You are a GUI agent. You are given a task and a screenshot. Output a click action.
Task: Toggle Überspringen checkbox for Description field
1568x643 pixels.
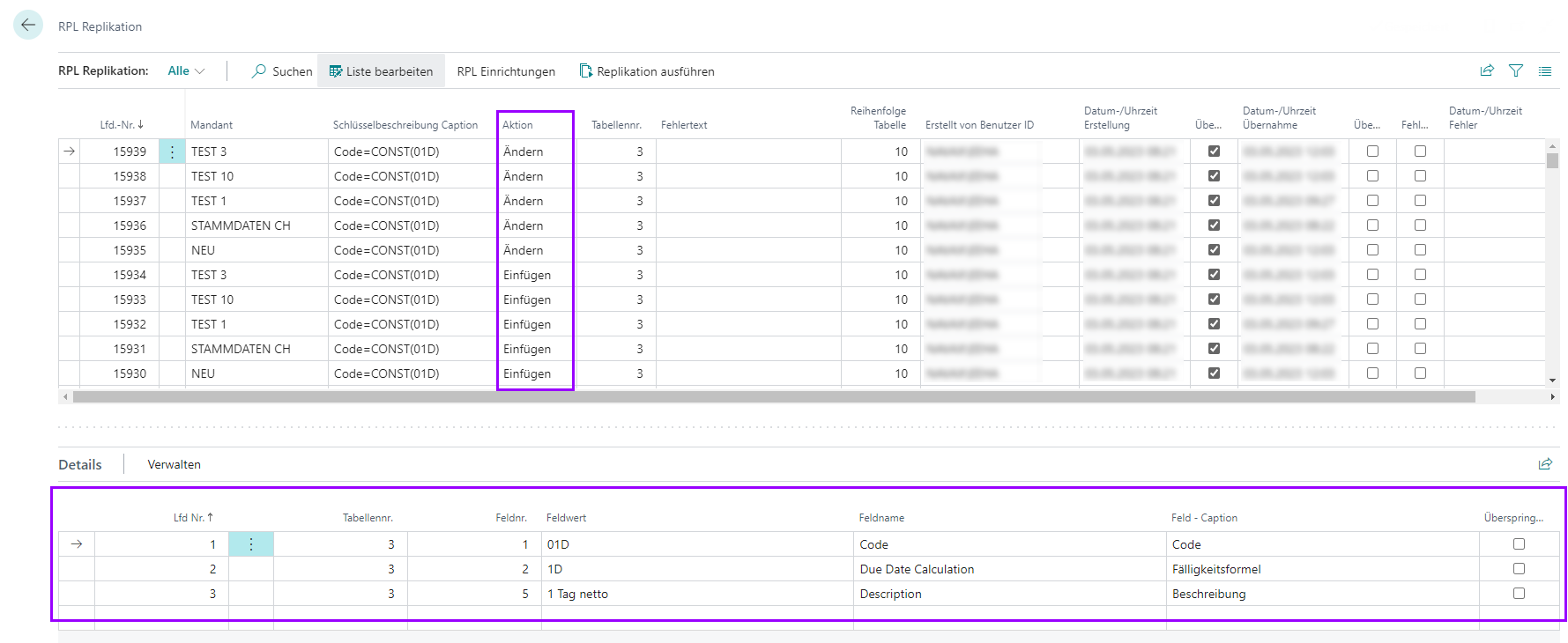1519,594
